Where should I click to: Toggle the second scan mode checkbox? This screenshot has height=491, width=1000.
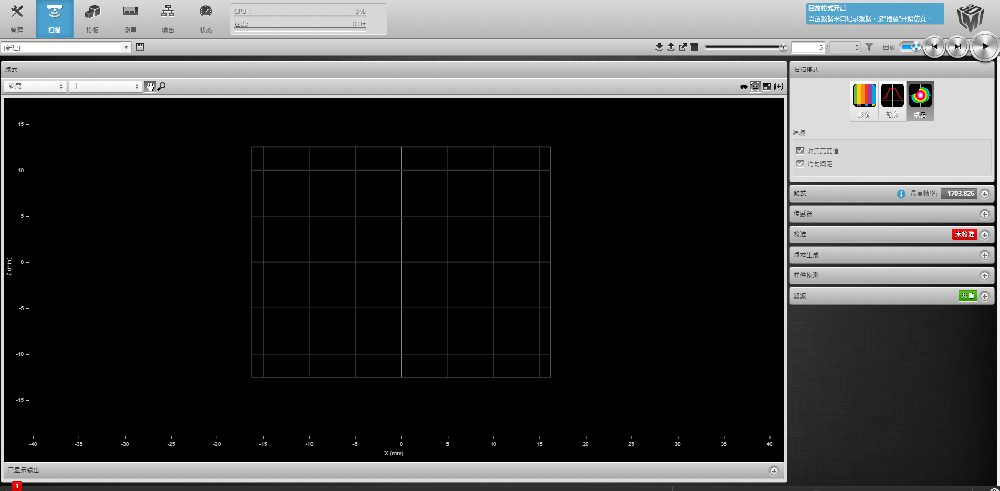(x=800, y=164)
